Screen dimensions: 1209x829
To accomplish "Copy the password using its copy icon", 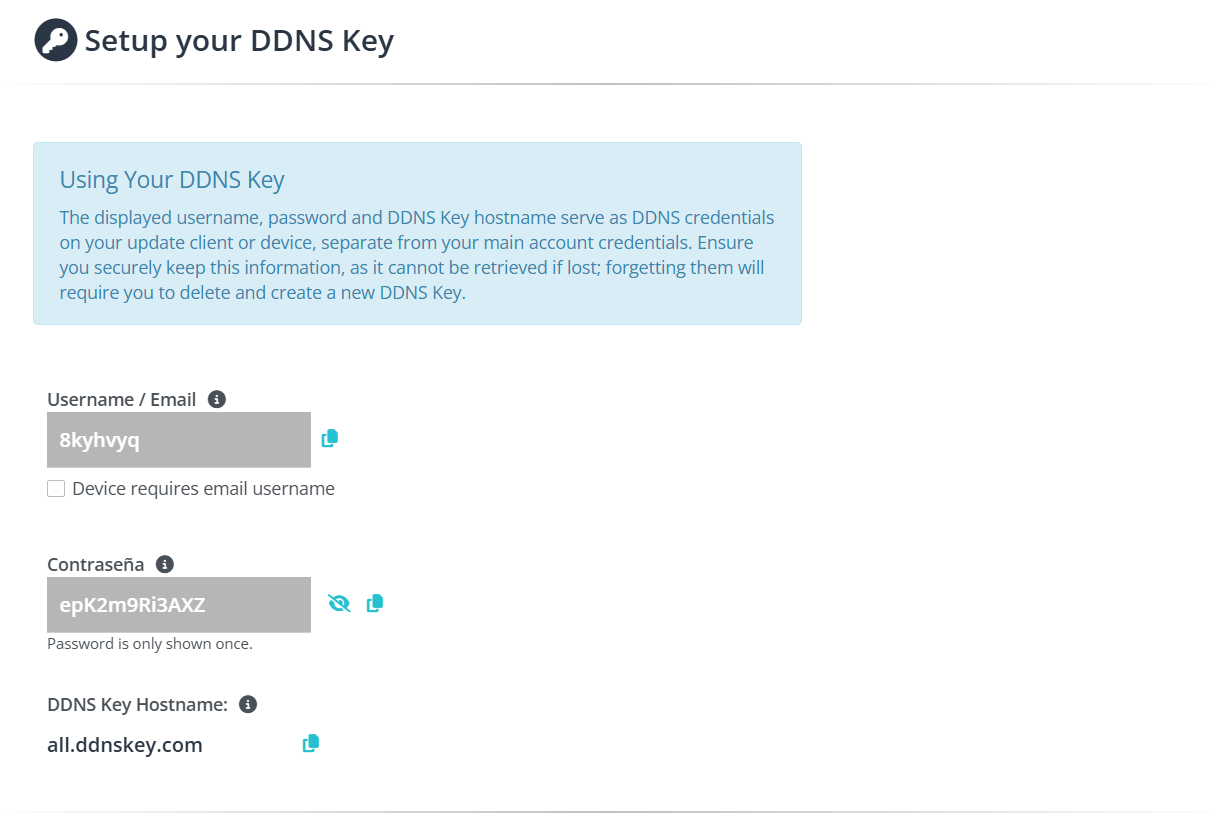I will pyautogui.click(x=375, y=603).
